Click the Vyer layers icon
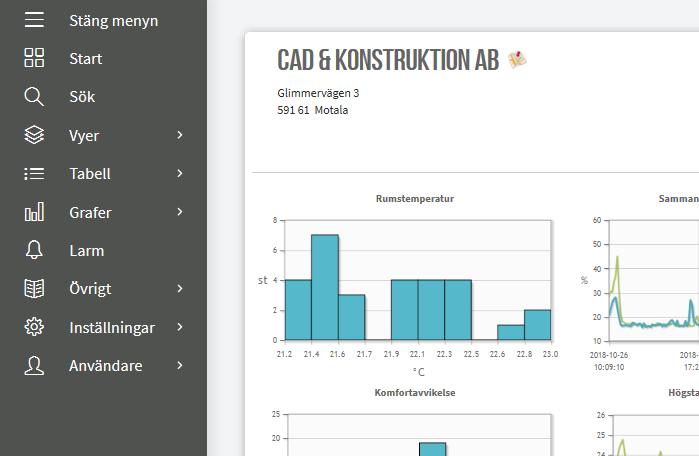The height and width of the screenshot is (456, 699). click(x=34, y=135)
